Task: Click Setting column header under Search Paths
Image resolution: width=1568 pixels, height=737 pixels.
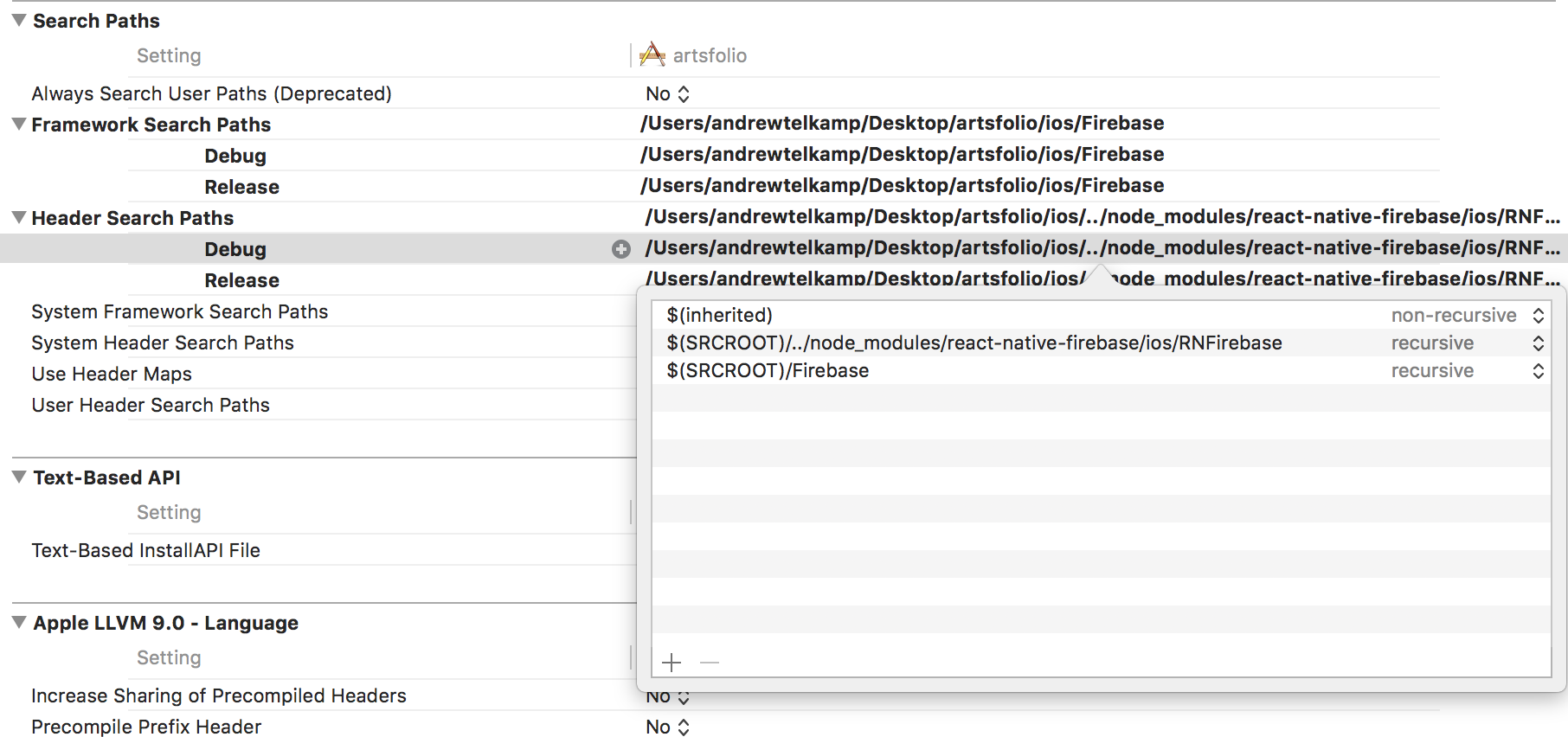Action: pos(169,55)
